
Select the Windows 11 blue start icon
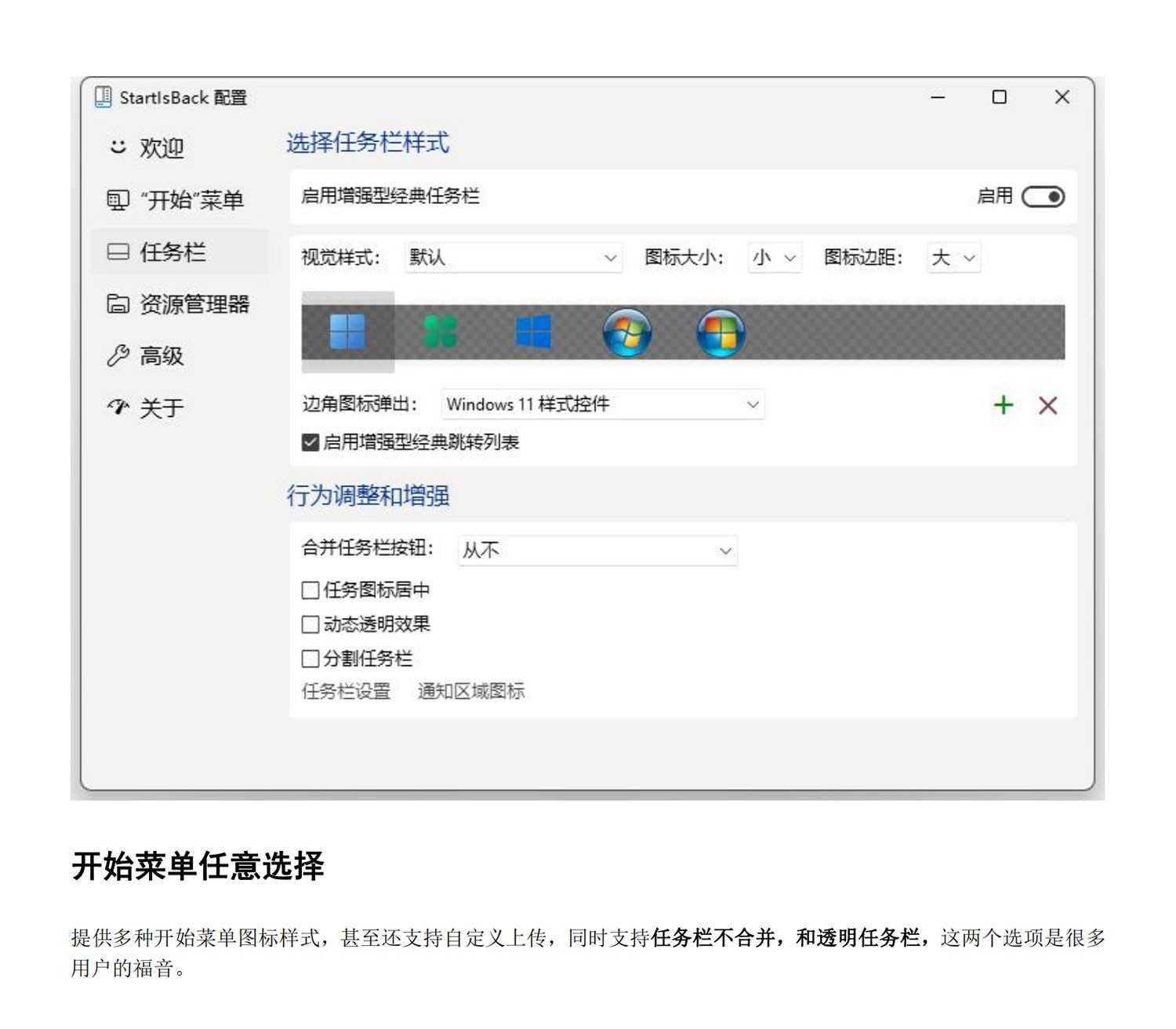[347, 332]
